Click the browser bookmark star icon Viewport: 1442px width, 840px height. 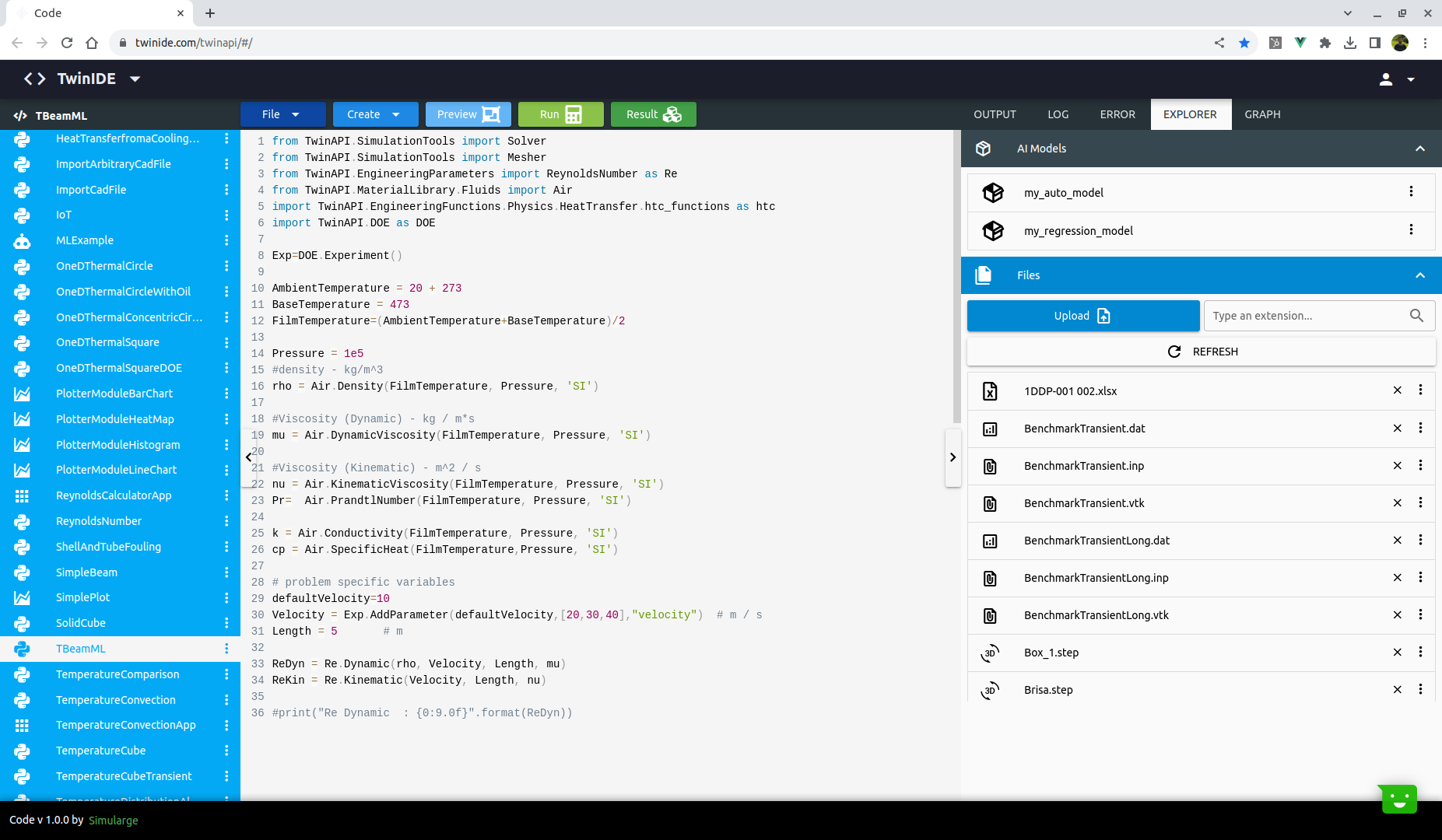point(1244,43)
